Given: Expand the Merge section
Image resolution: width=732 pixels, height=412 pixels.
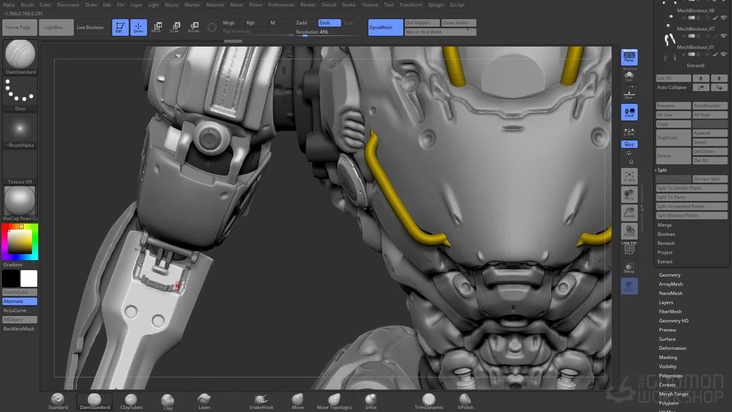Looking at the screenshot, I should click(x=665, y=225).
